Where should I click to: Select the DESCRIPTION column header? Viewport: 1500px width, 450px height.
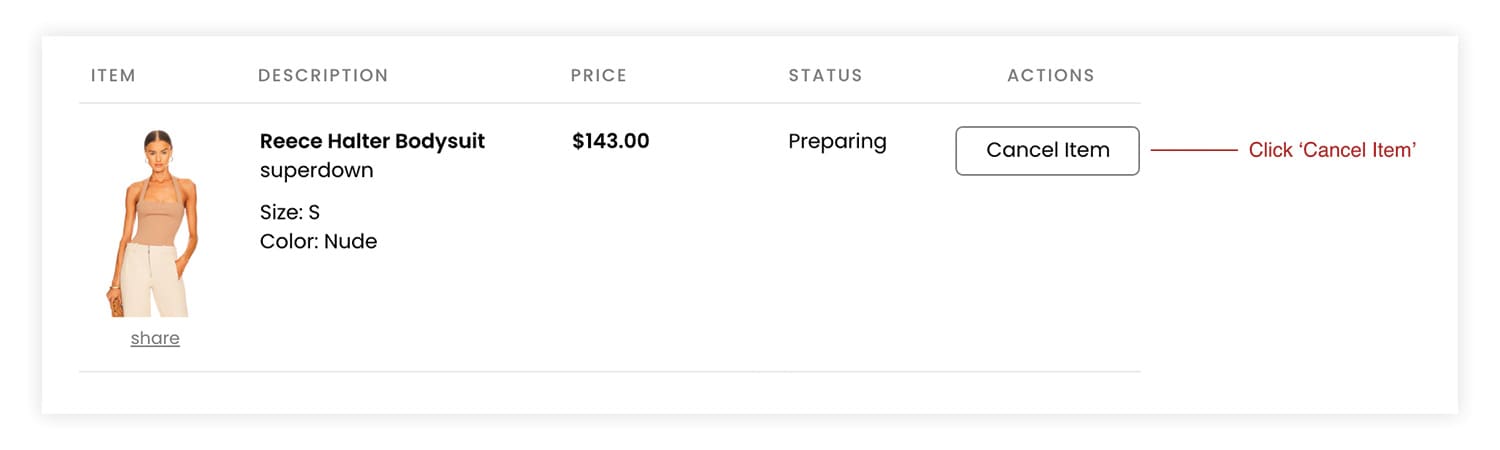323,76
